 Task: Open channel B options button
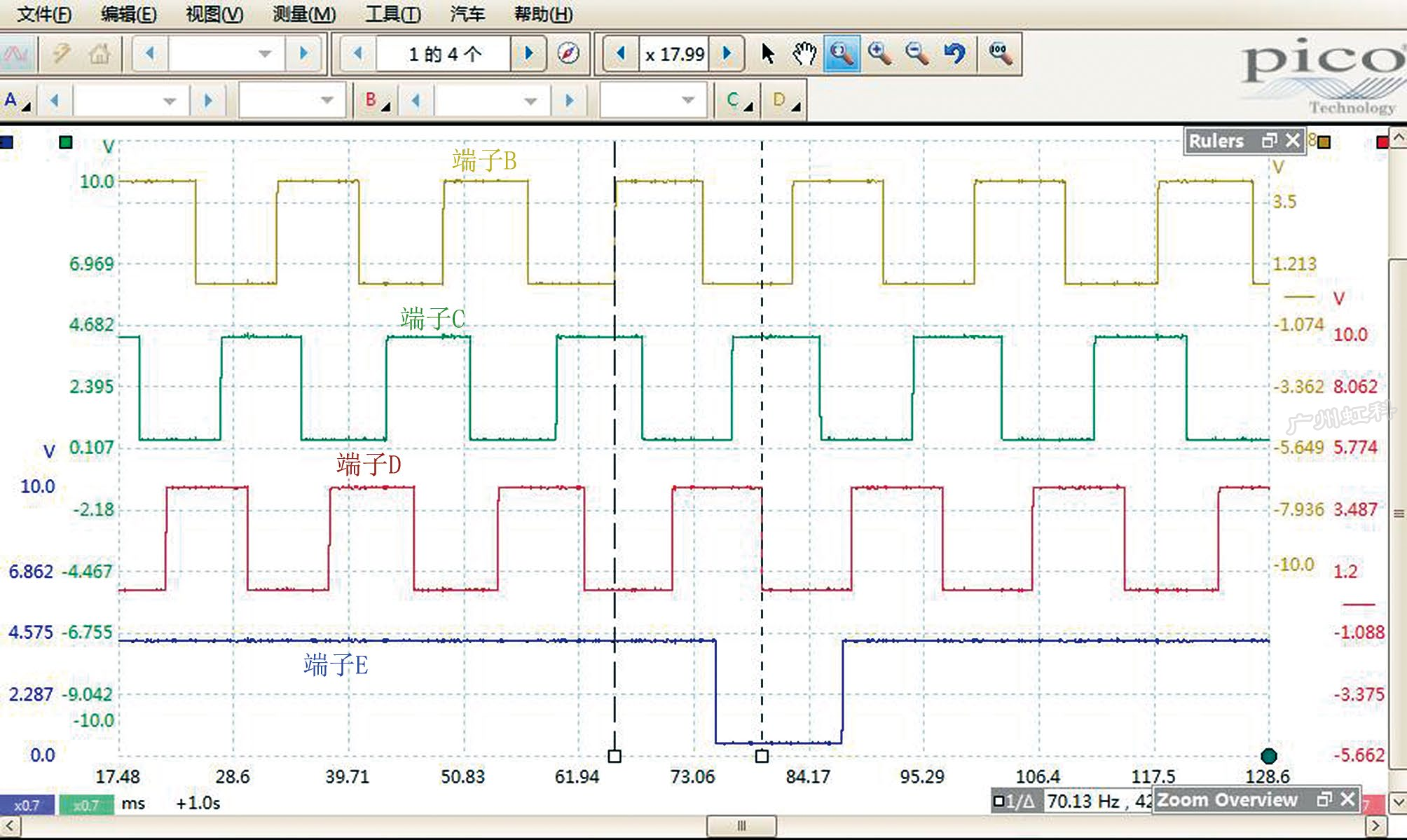tap(377, 101)
